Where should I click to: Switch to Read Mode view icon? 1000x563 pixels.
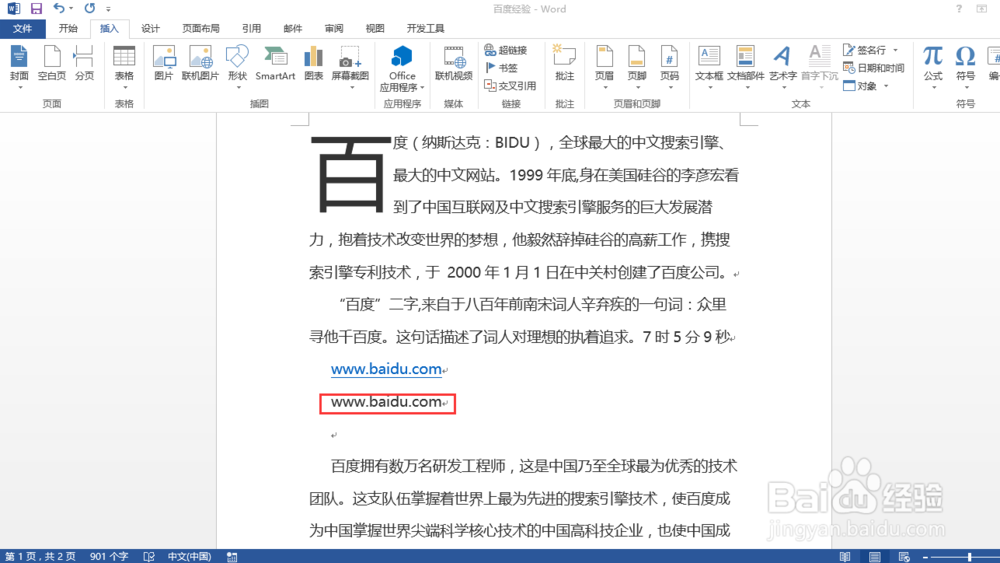845,557
